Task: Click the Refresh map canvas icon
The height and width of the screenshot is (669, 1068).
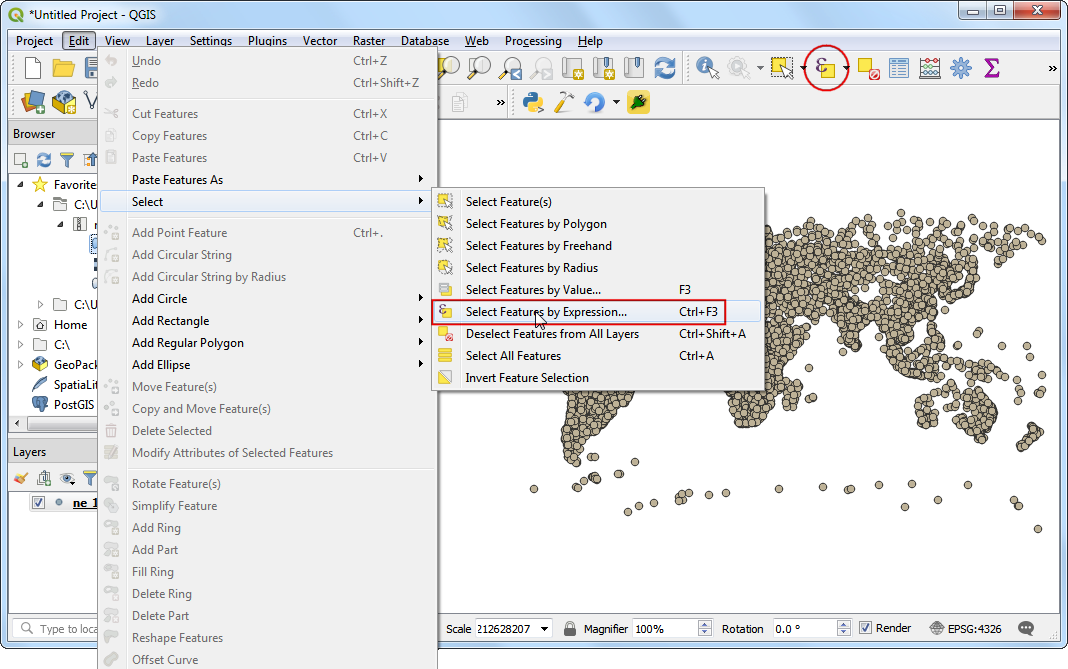Action: point(664,68)
